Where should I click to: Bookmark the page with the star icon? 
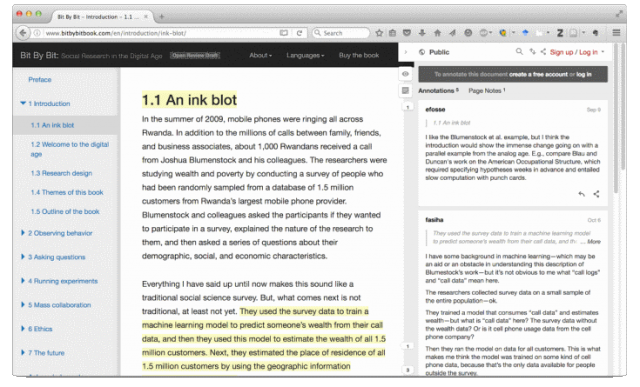379,33
